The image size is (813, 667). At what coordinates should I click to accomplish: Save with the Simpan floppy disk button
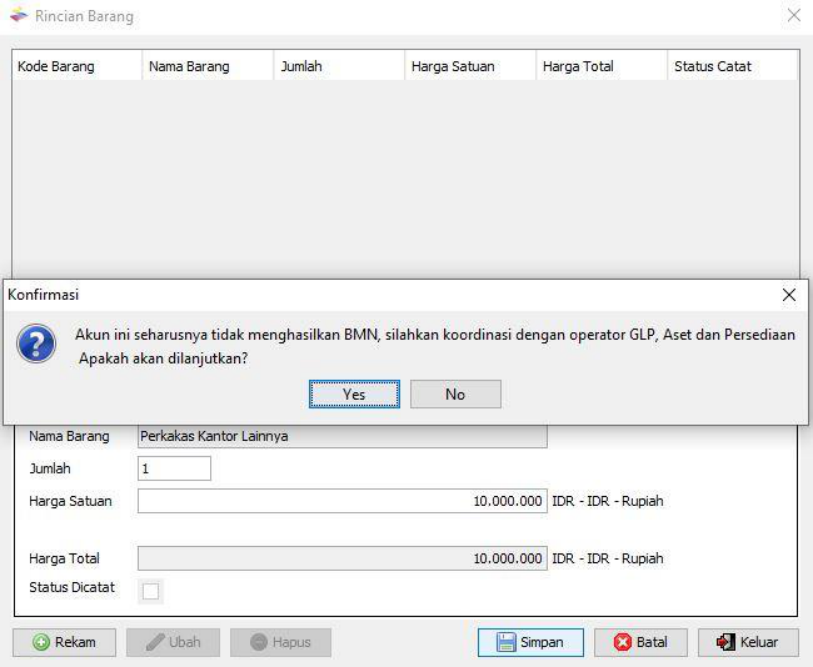[x=529, y=642]
